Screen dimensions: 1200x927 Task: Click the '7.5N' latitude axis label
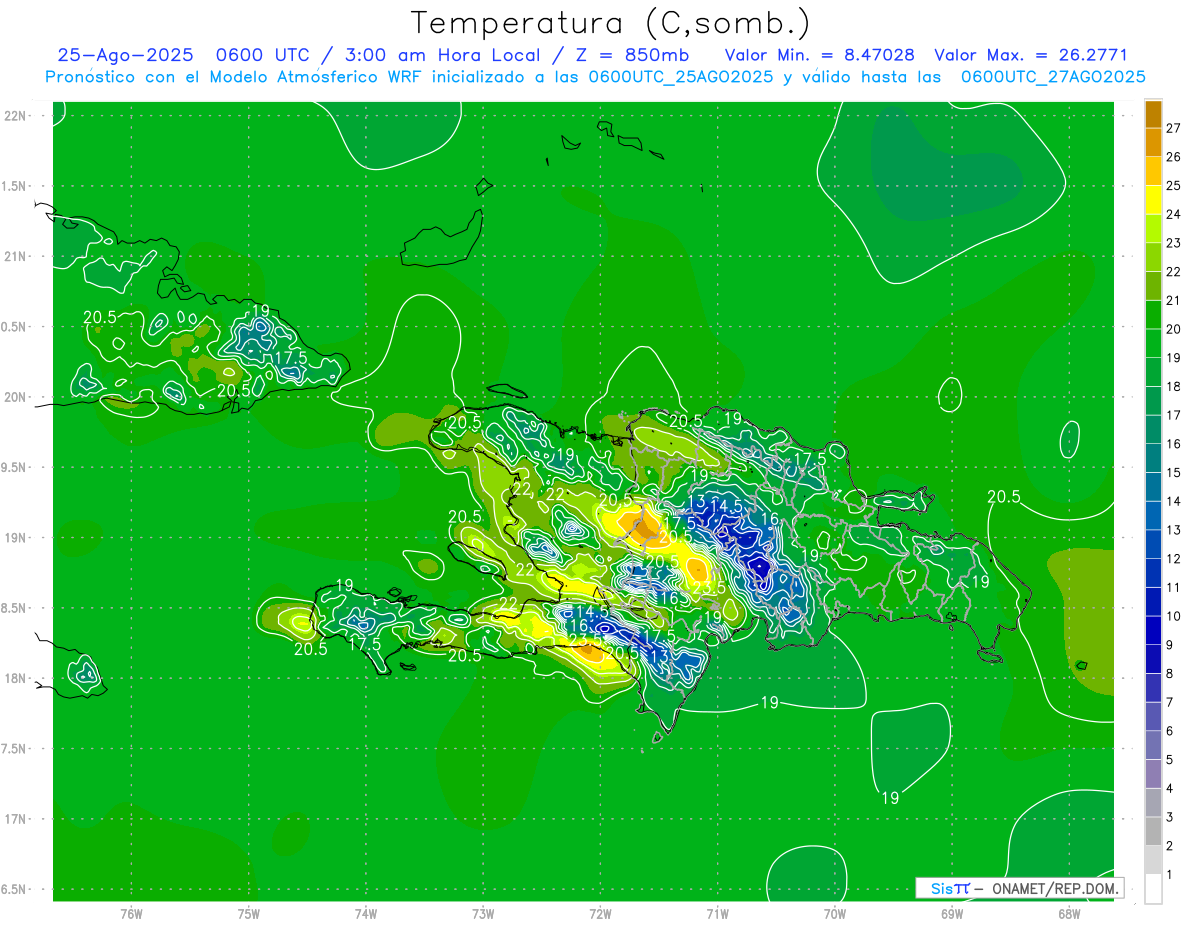(15, 749)
